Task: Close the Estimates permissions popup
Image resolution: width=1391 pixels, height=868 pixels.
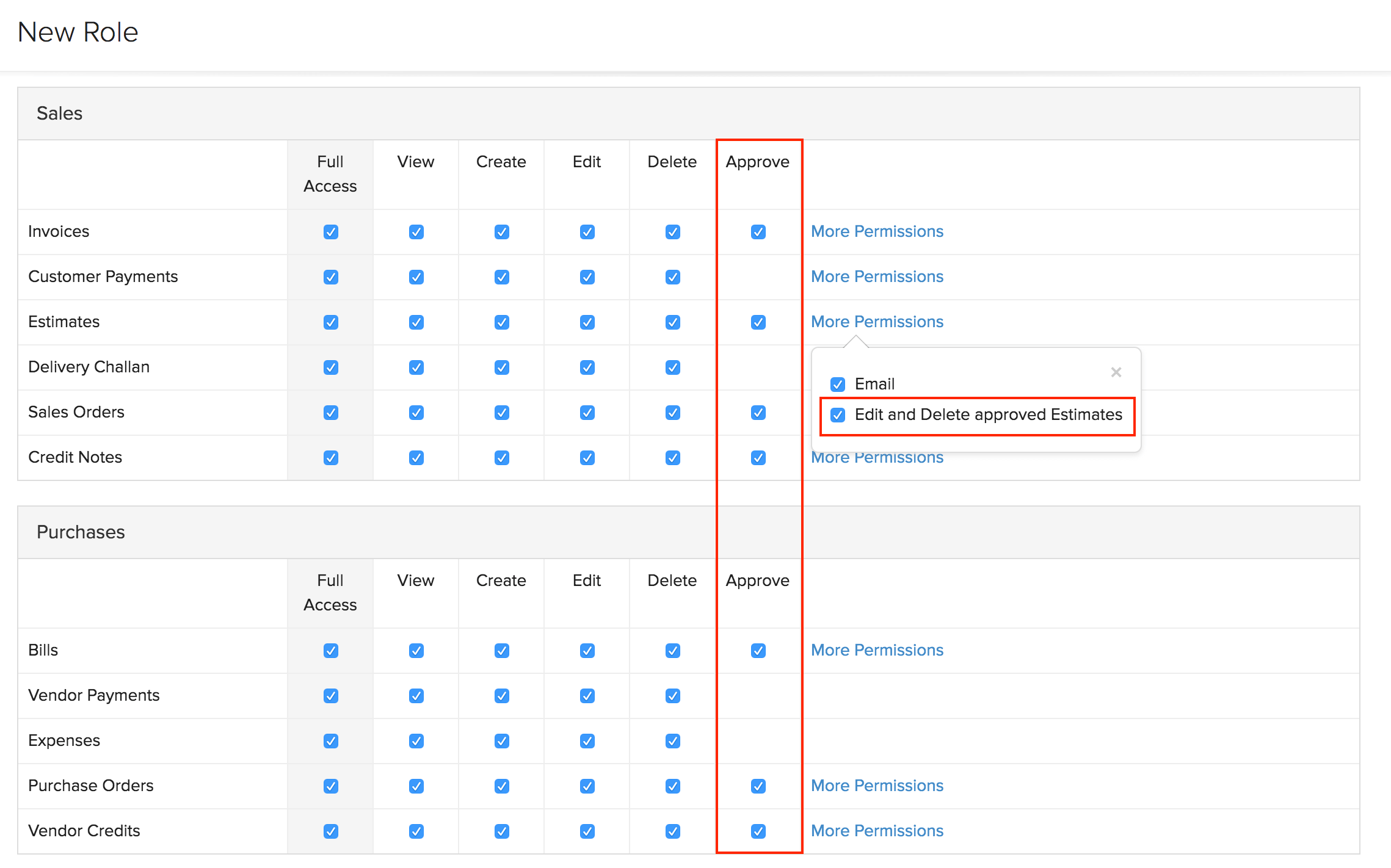Action: click(1116, 372)
